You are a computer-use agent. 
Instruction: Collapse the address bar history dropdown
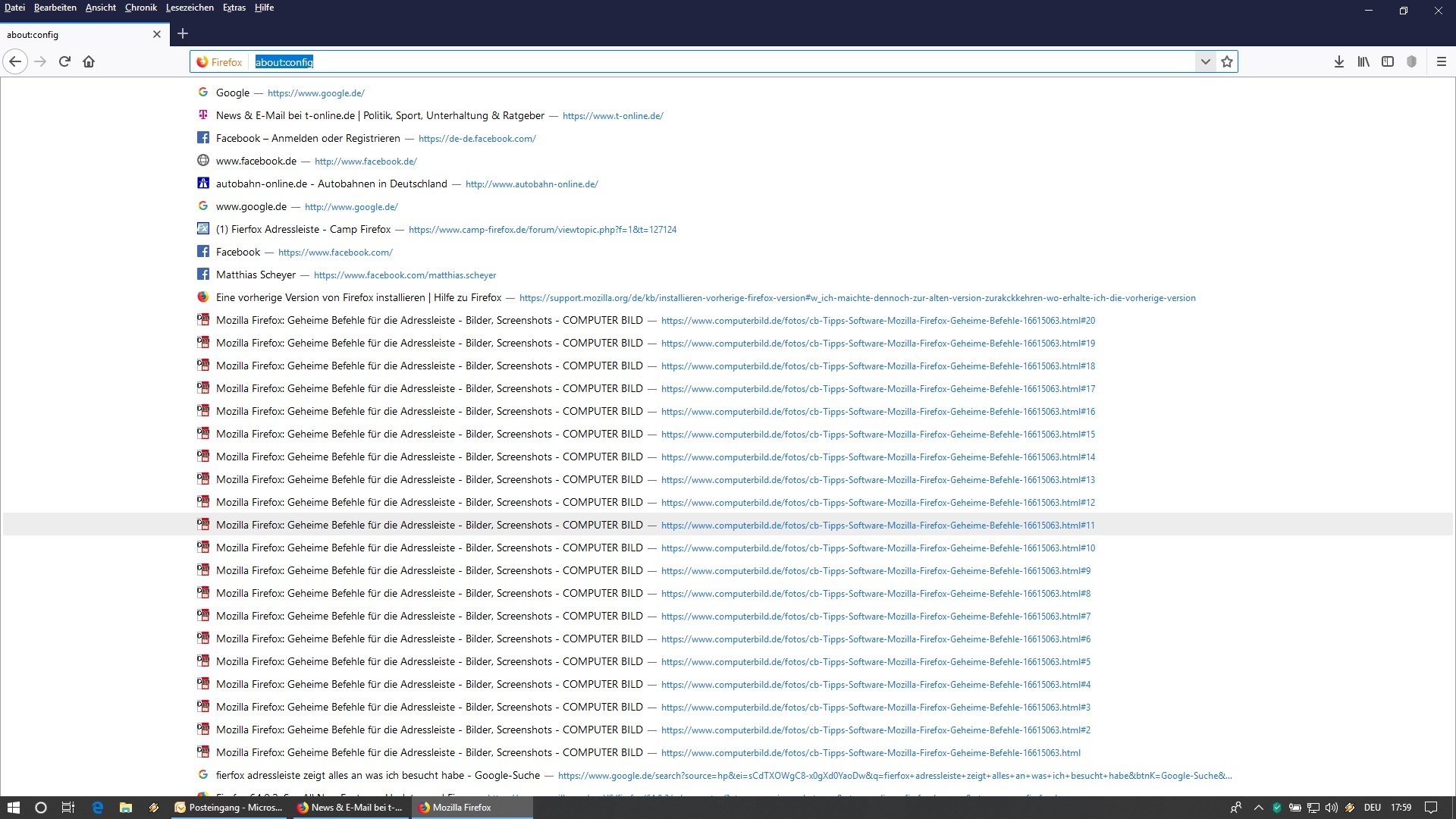(x=1205, y=61)
